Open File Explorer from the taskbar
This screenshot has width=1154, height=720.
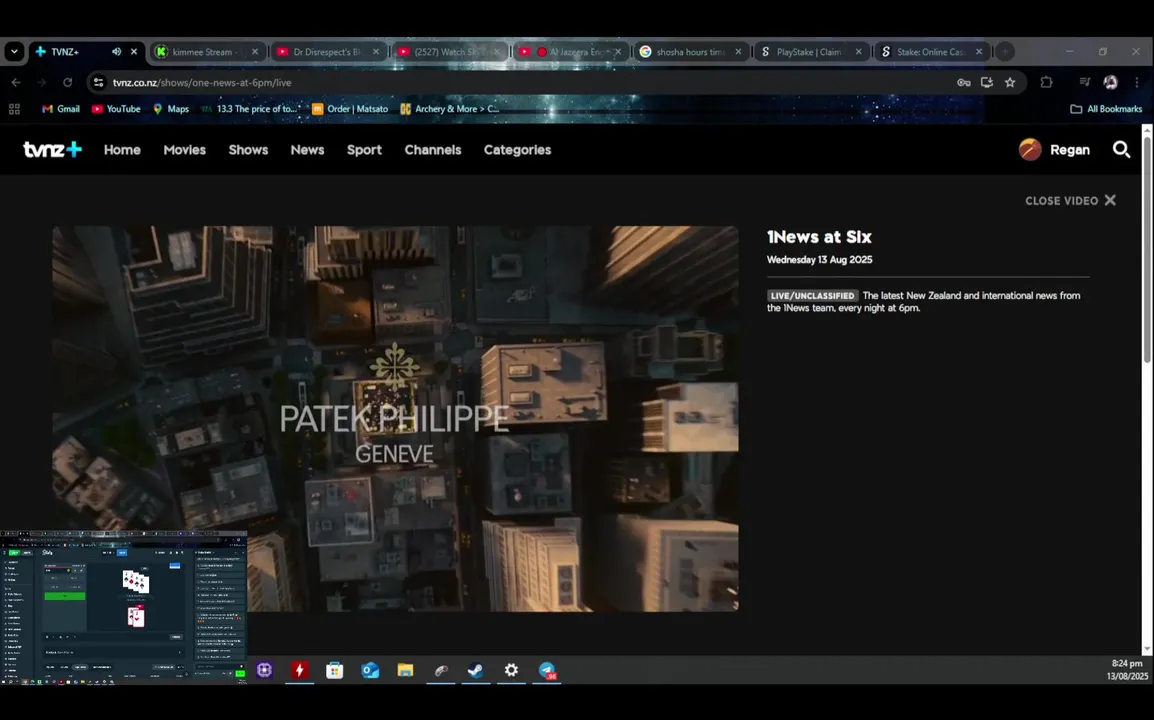[406, 670]
